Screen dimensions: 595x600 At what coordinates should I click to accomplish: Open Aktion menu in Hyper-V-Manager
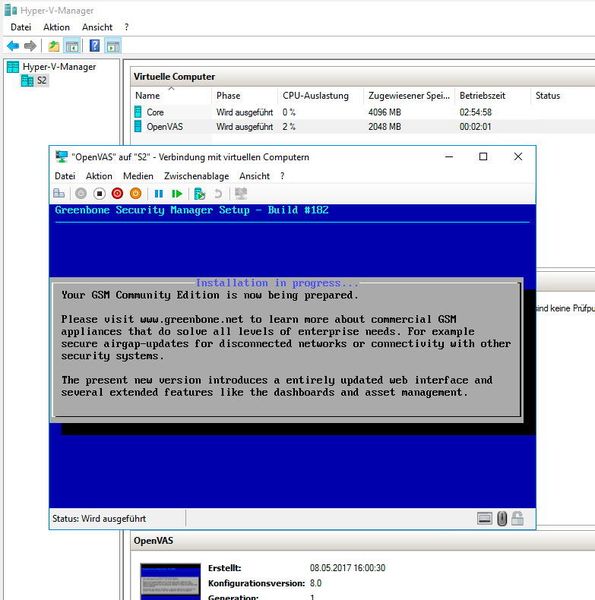coord(56,27)
